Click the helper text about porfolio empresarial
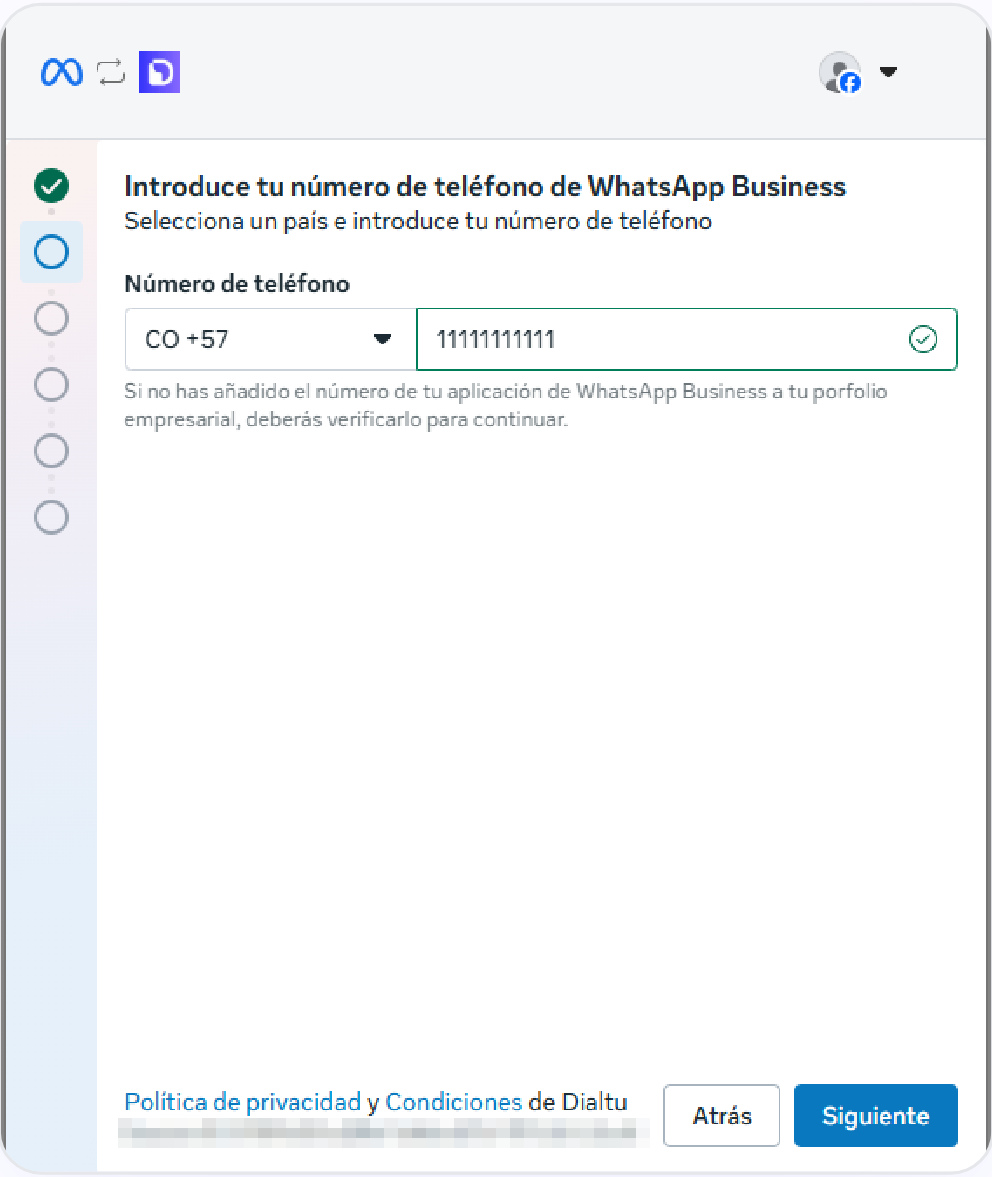This screenshot has height=1177, width=992. [506, 405]
